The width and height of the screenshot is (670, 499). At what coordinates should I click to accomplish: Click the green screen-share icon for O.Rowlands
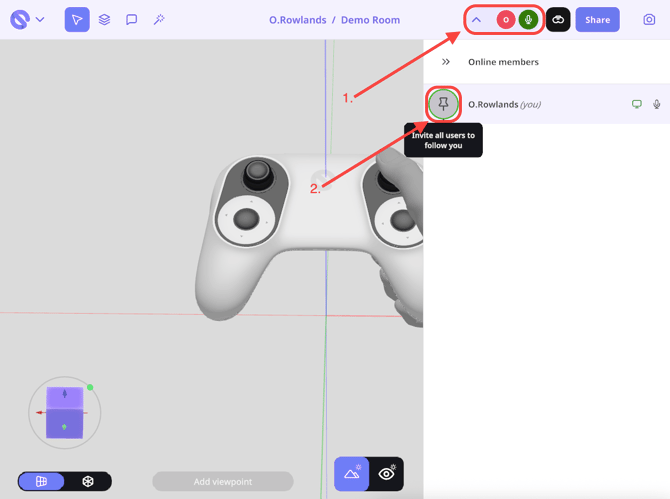coord(637,104)
